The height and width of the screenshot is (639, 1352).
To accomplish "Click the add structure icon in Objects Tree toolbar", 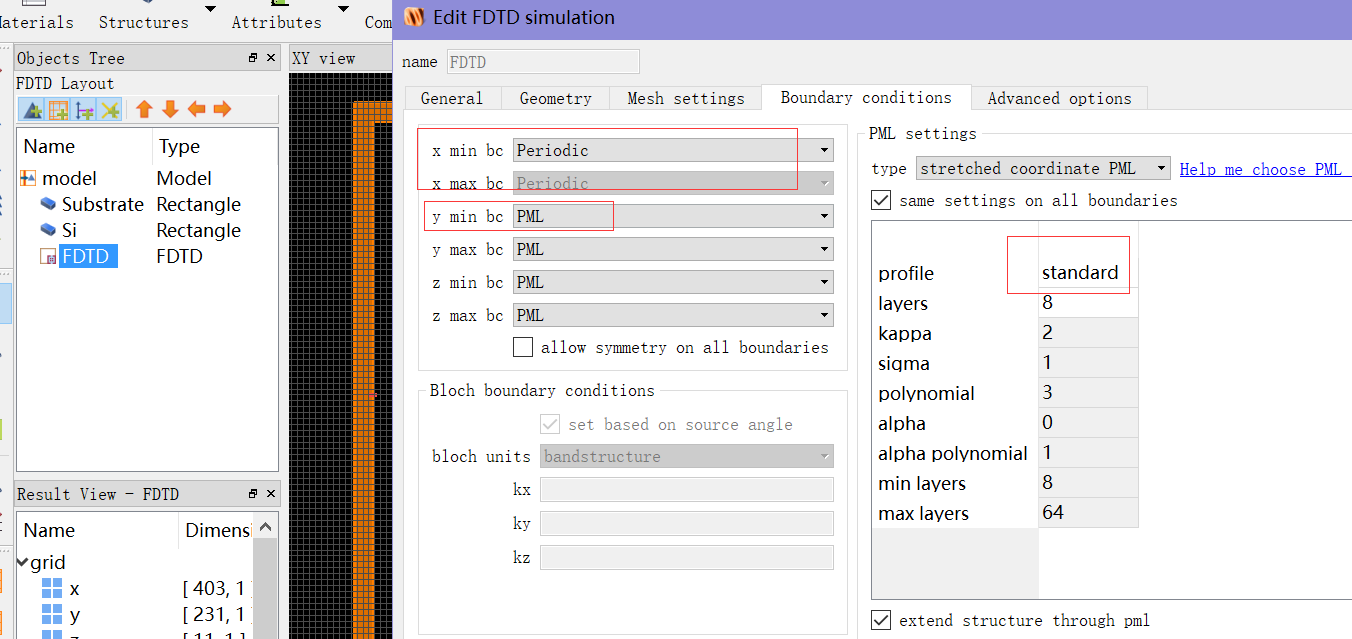I will (x=31, y=109).
